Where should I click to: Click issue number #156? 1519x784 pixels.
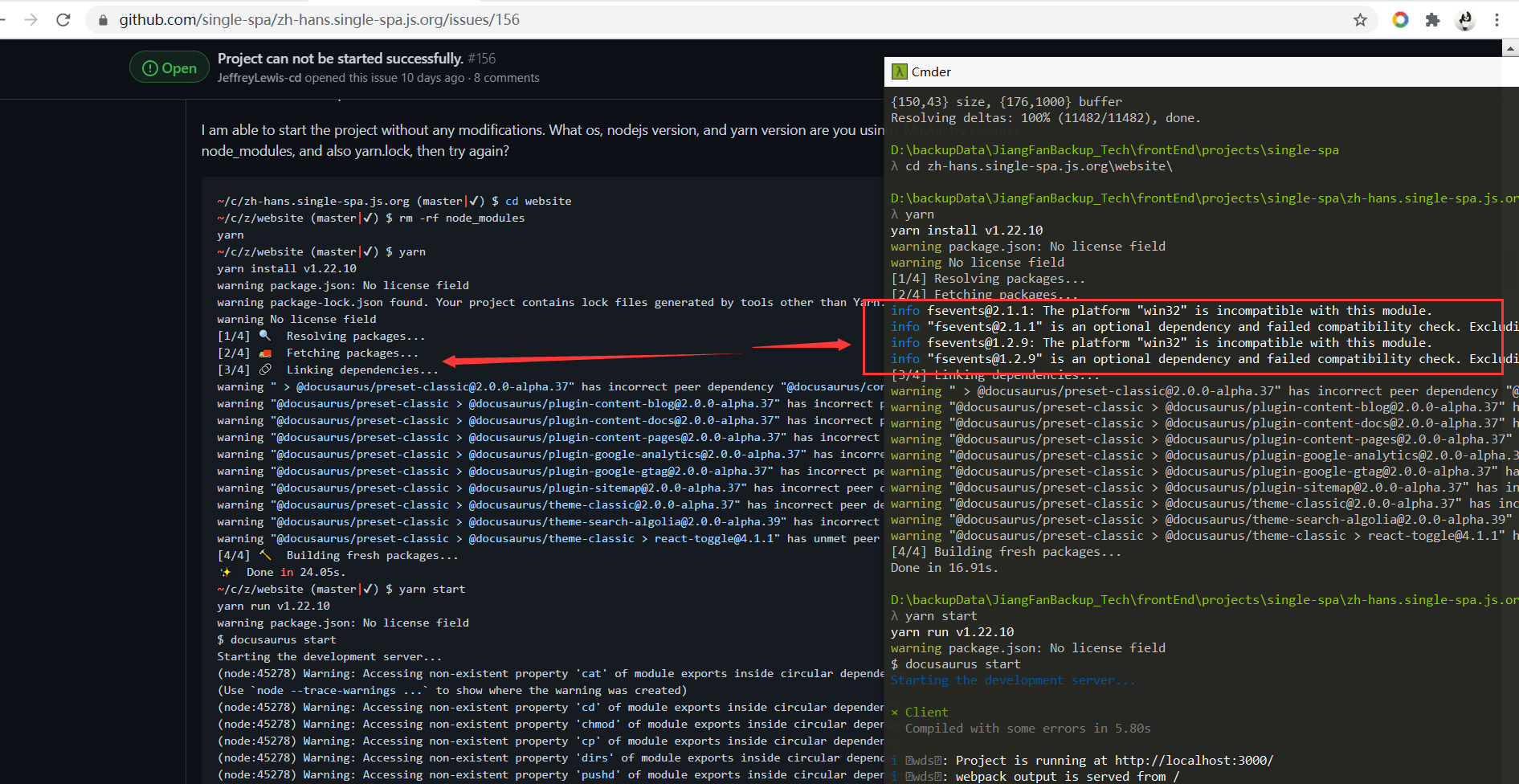pos(482,58)
